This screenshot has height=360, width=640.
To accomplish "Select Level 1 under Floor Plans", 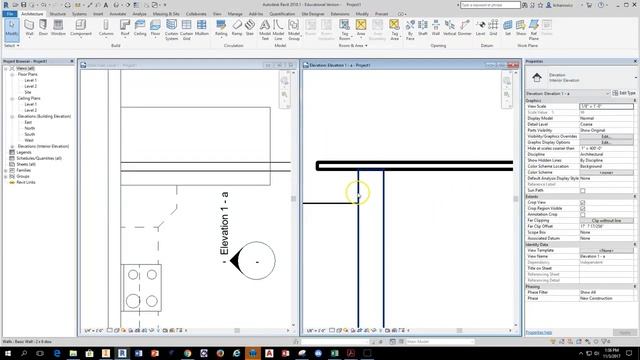I will click(x=31, y=80).
